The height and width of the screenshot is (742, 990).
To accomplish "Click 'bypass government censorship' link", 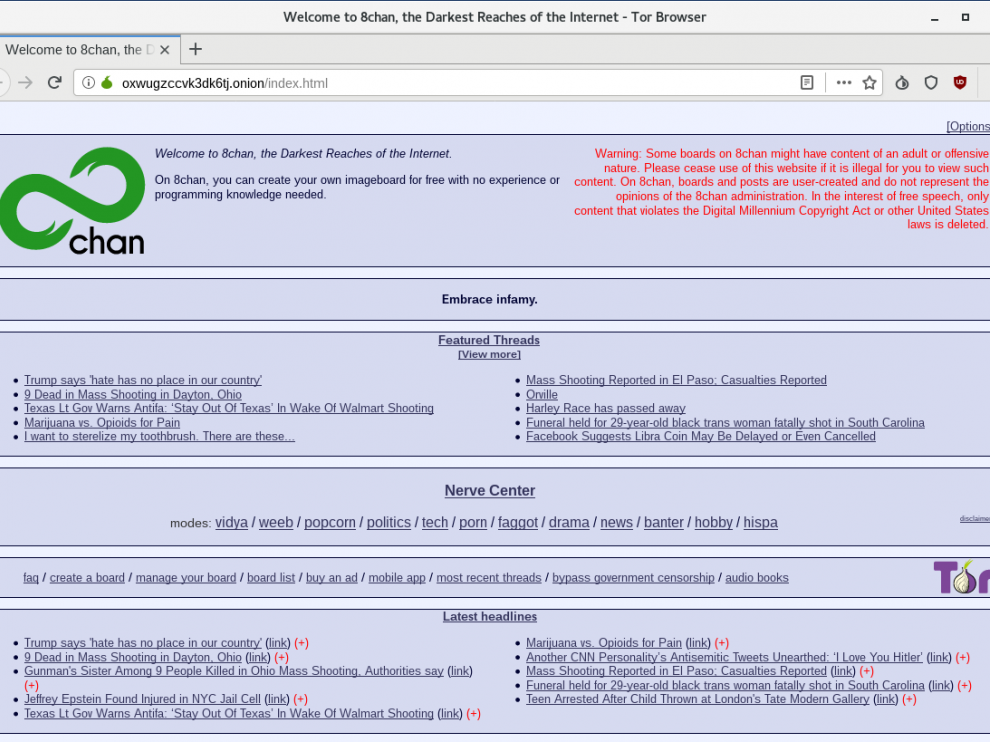I will [633, 578].
